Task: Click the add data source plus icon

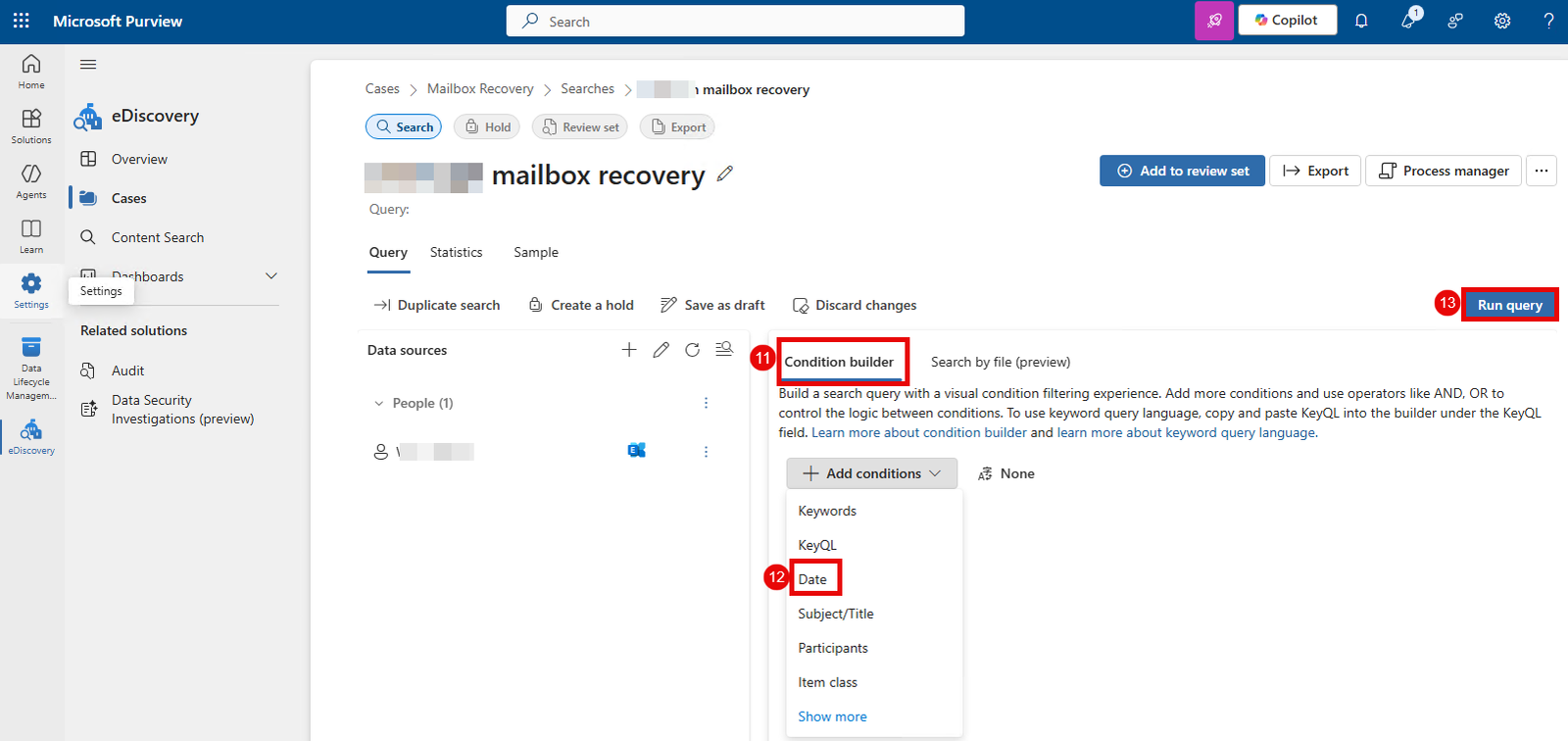Action: [x=629, y=350]
